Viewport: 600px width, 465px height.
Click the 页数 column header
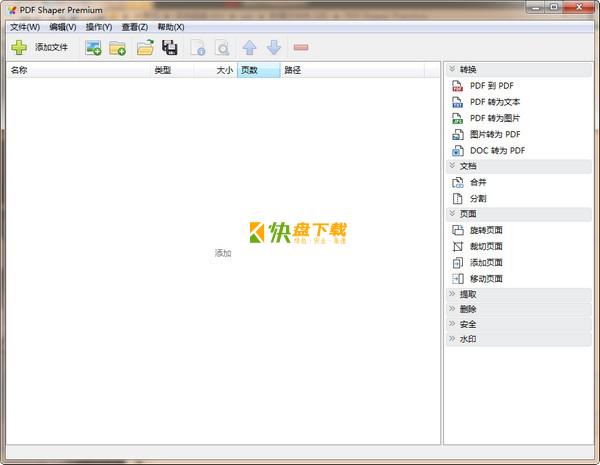point(259,70)
